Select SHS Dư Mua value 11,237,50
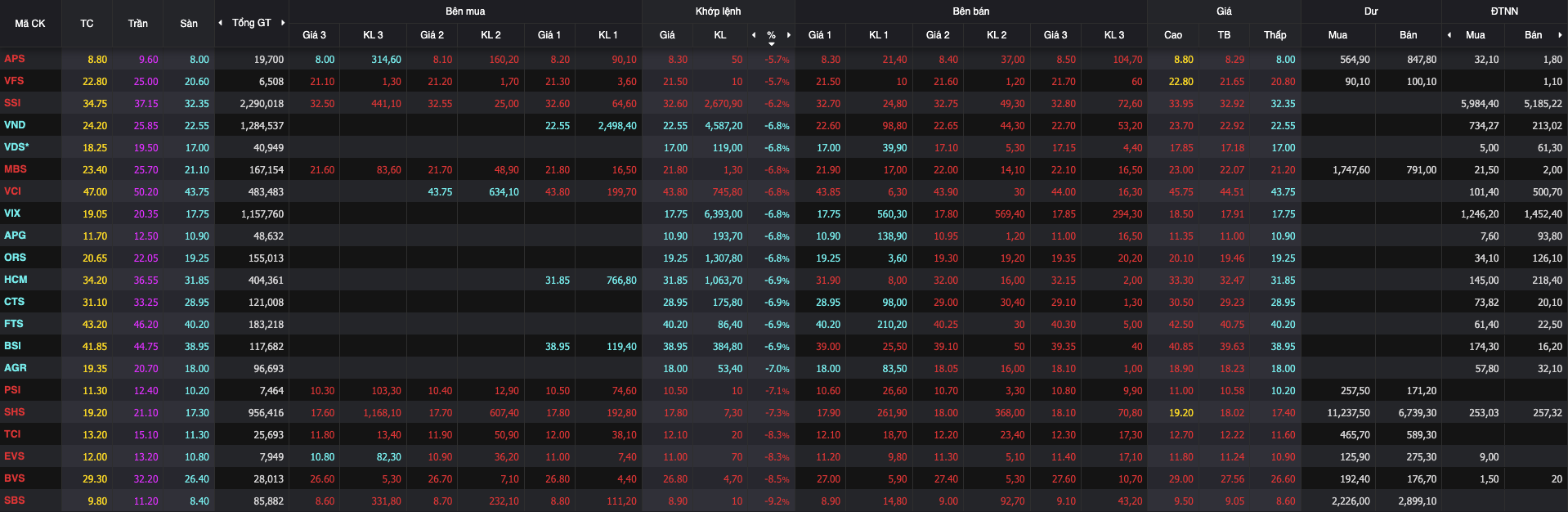 point(1348,413)
